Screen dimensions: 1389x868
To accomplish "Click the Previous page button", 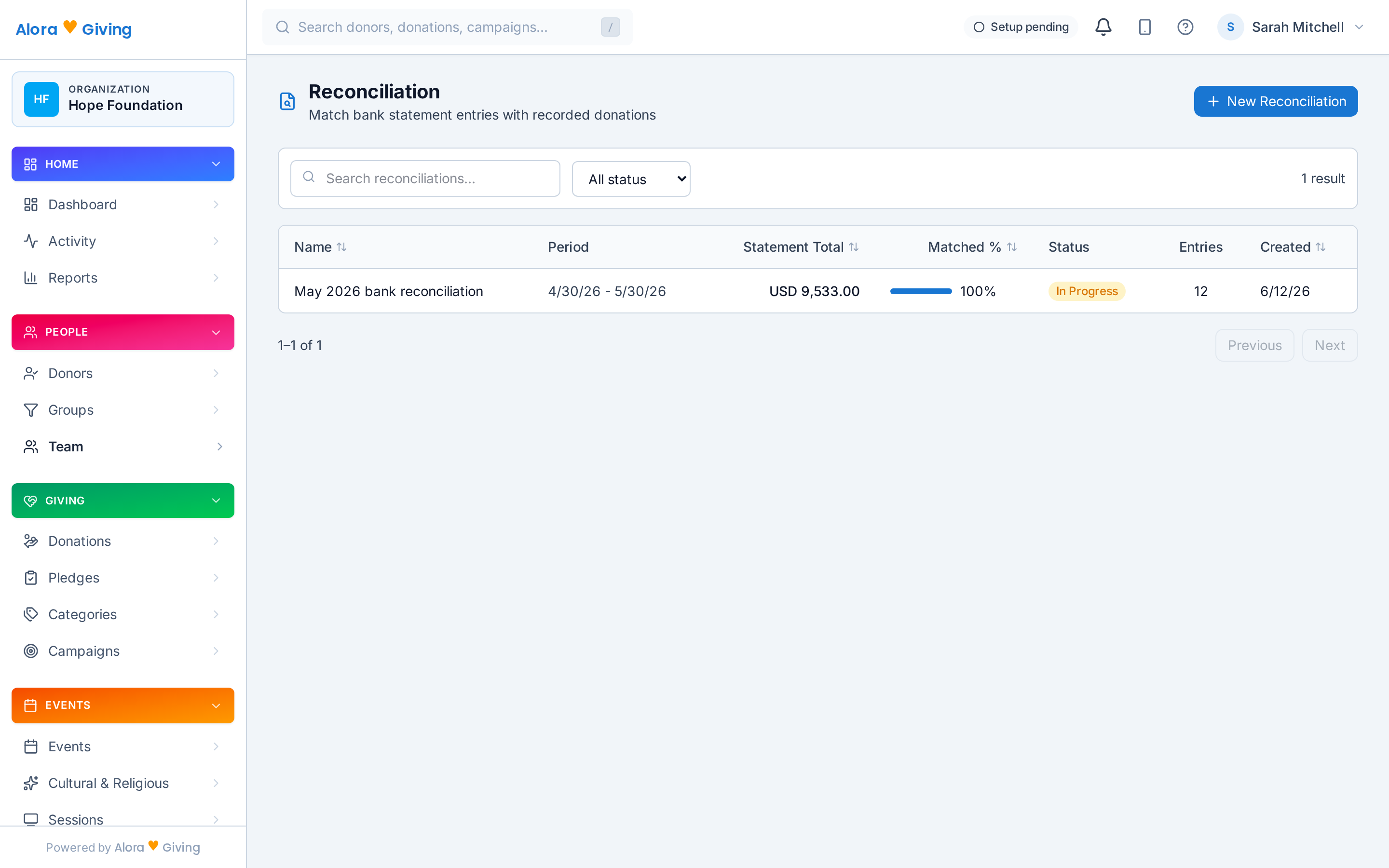I will 1254,345.
